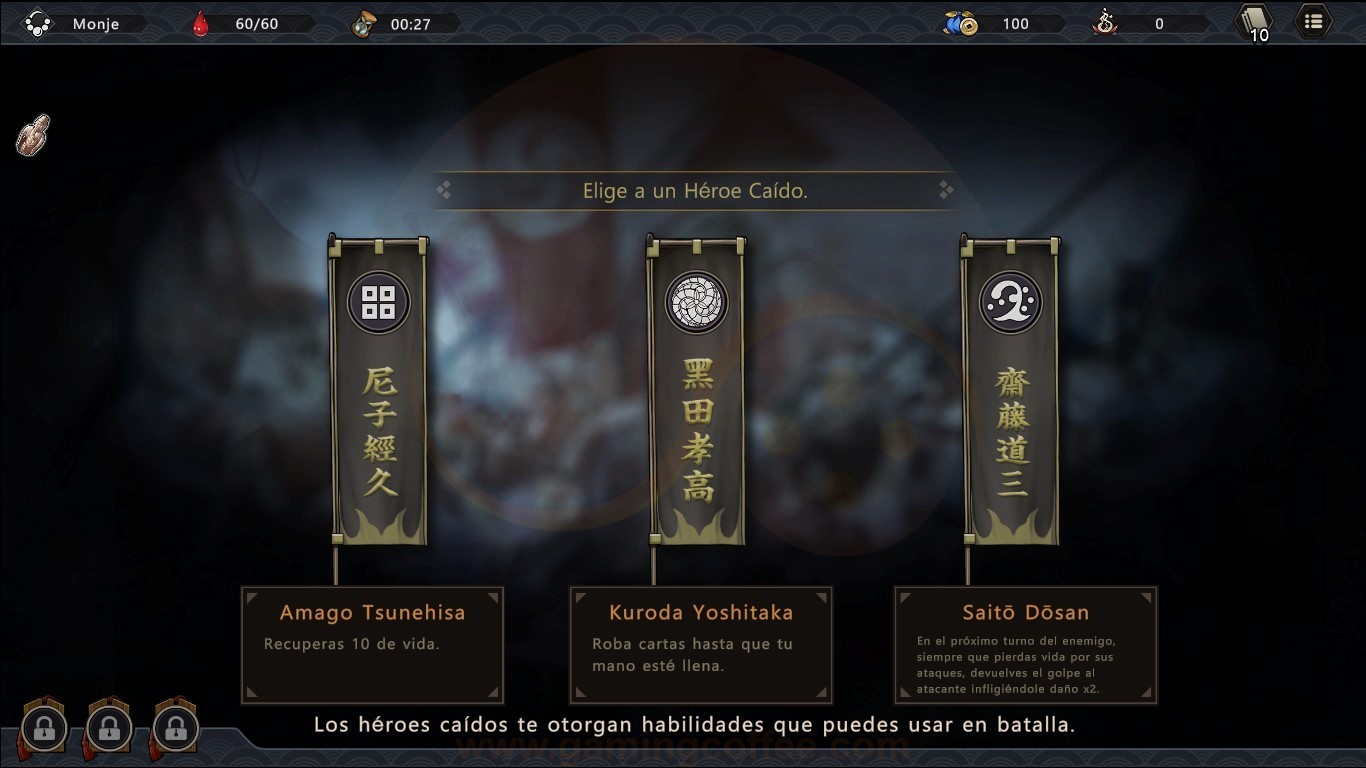Choose the Kuroda Yoshitaka banner
Screen dimensions: 1366x768
697,391
